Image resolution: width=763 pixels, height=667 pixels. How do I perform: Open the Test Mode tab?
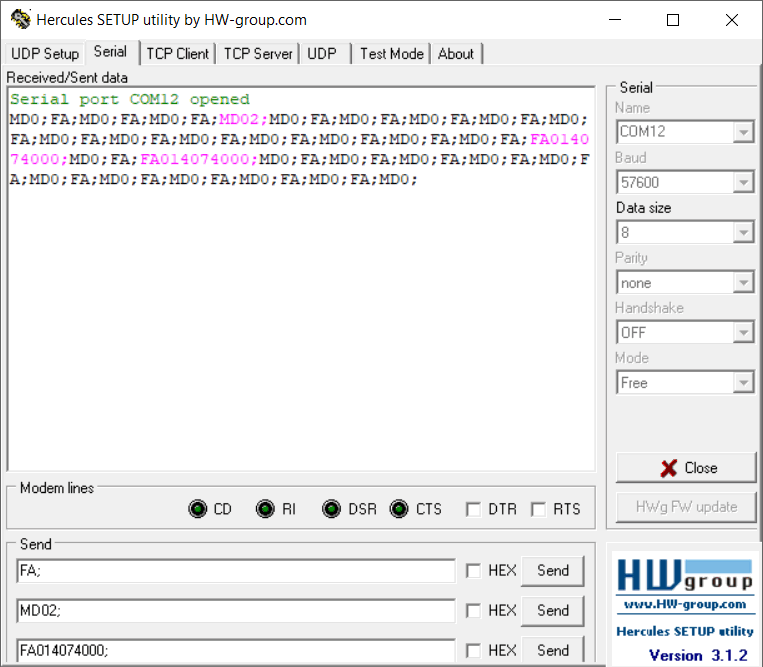(x=391, y=54)
